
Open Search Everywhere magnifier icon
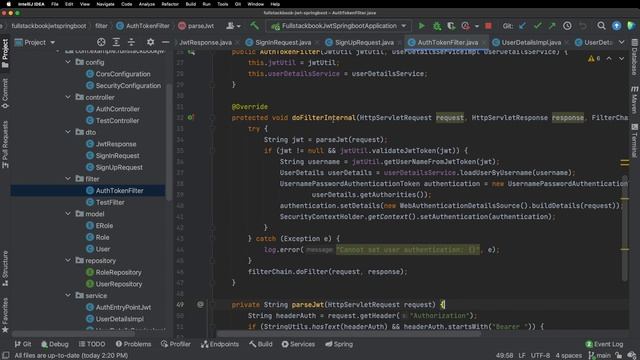pos(601,26)
